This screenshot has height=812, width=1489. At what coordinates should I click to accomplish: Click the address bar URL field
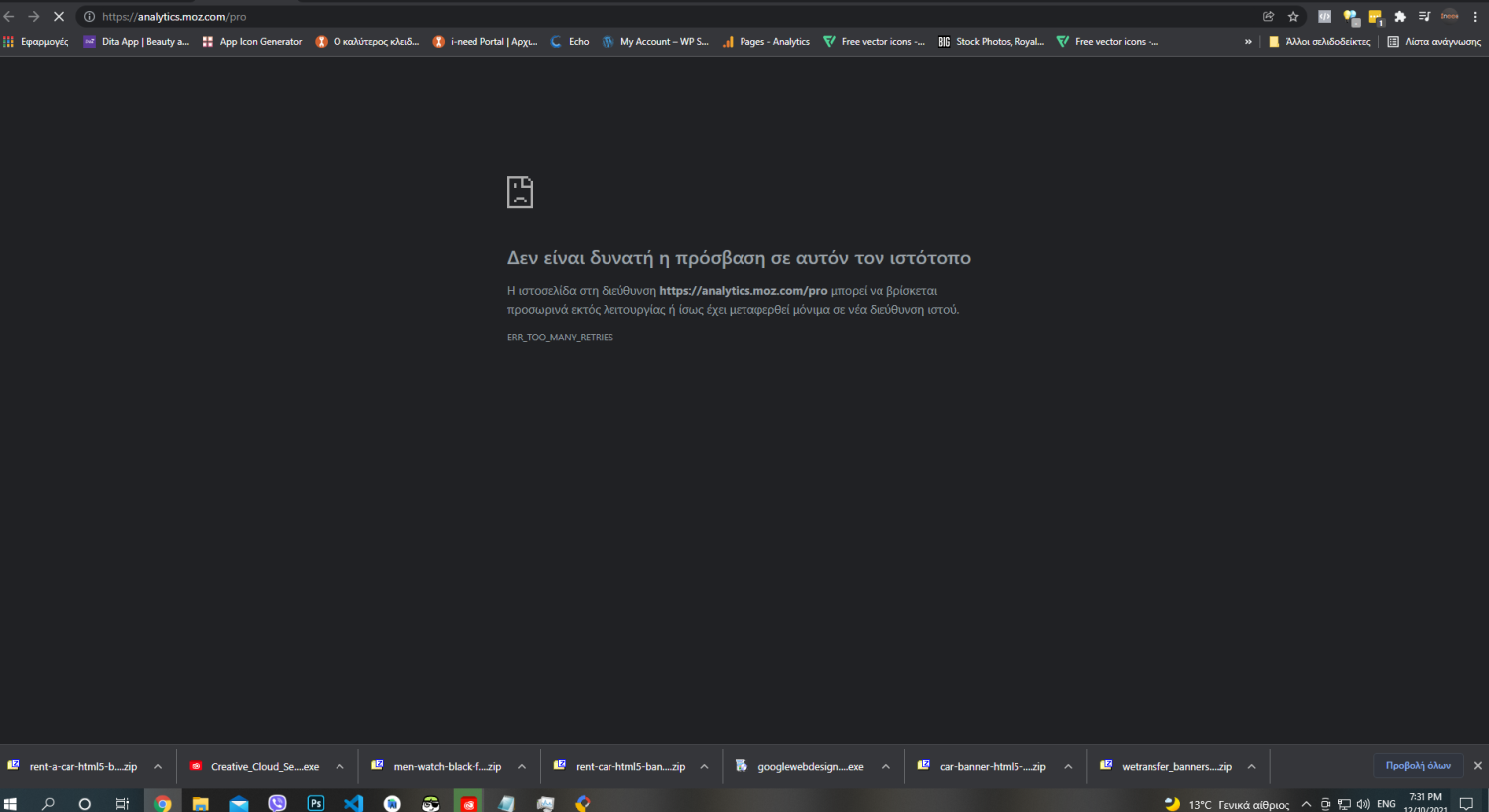(596, 16)
